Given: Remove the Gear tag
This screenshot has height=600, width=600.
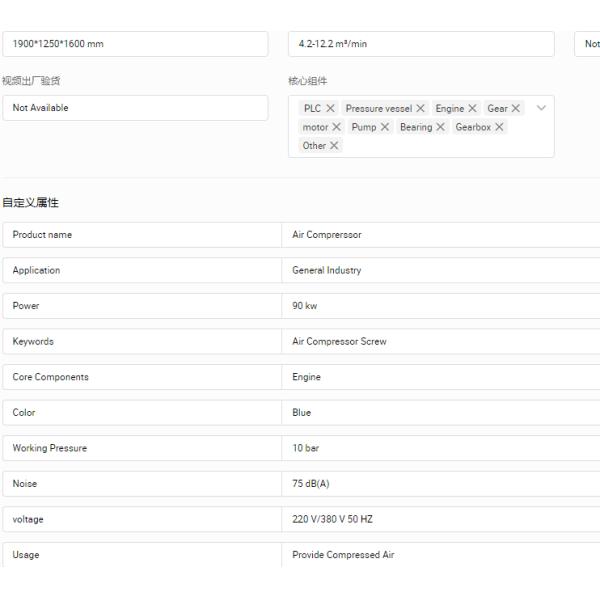Looking at the screenshot, I should tap(516, 108).
